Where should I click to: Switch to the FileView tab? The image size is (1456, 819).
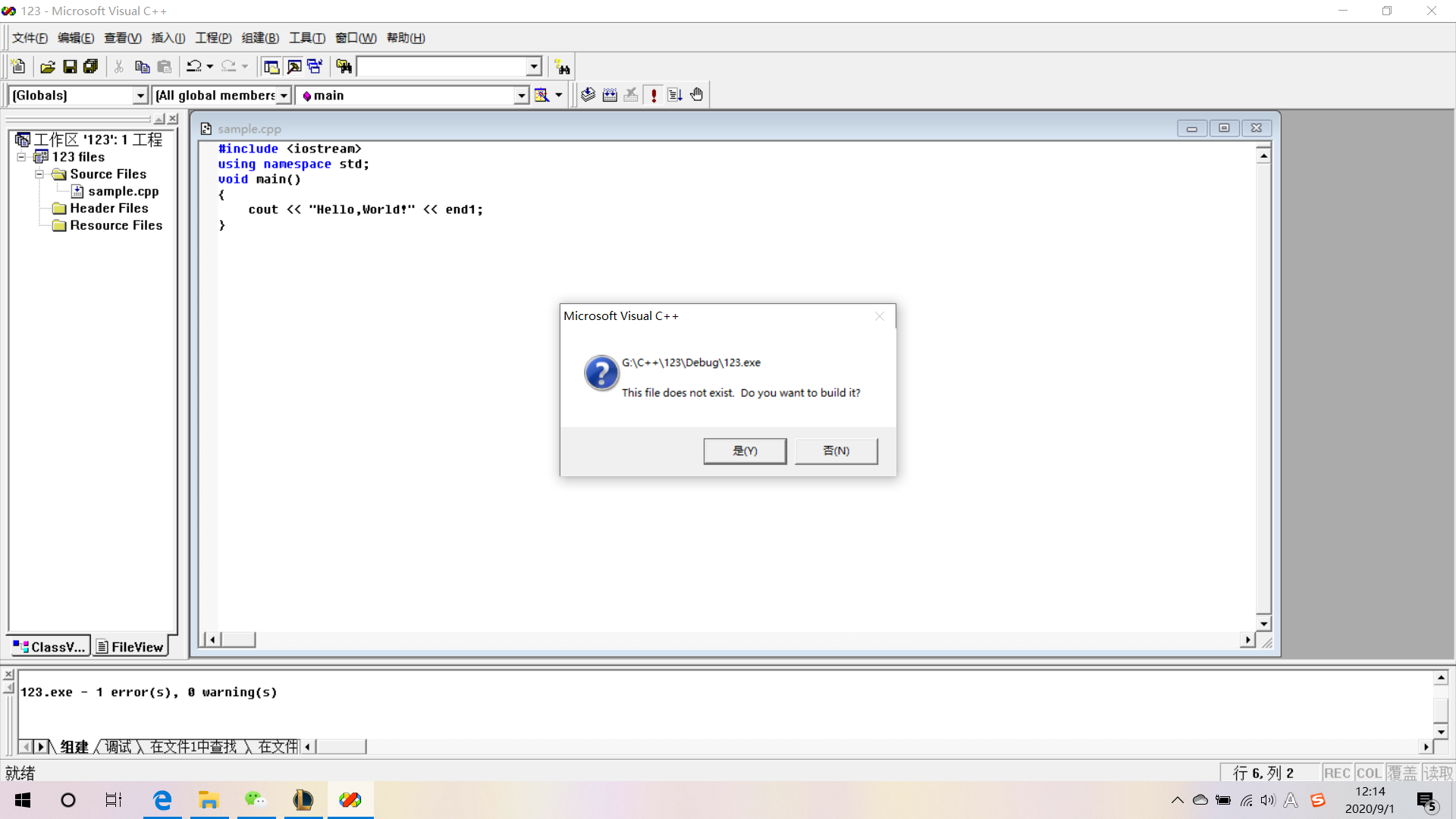130,646
